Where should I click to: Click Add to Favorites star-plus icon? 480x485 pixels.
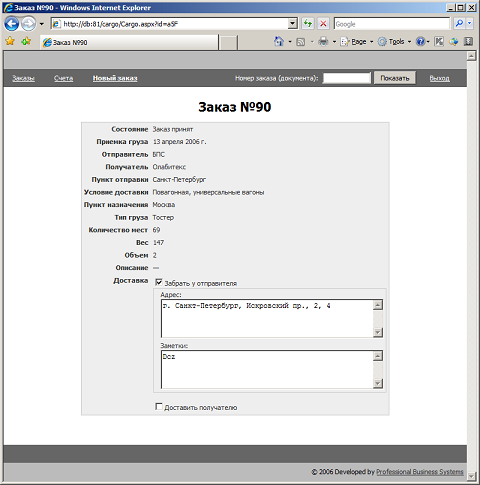(26, 41)
